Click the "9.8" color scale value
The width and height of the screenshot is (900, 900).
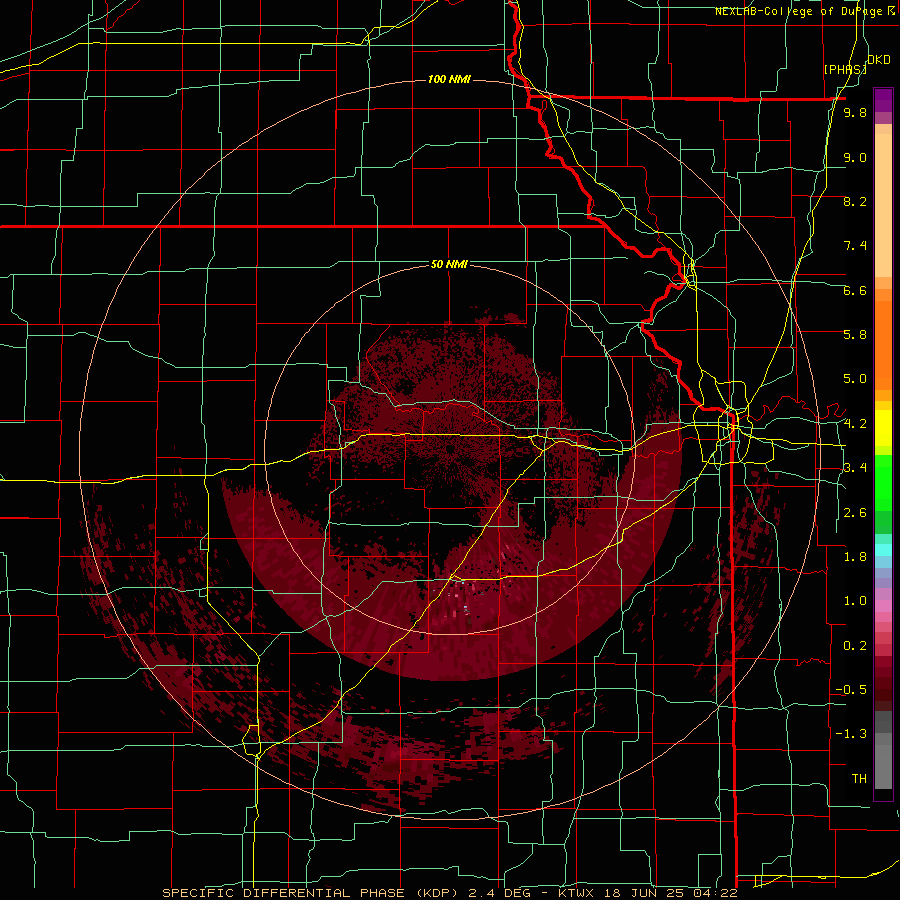(855, 113)
